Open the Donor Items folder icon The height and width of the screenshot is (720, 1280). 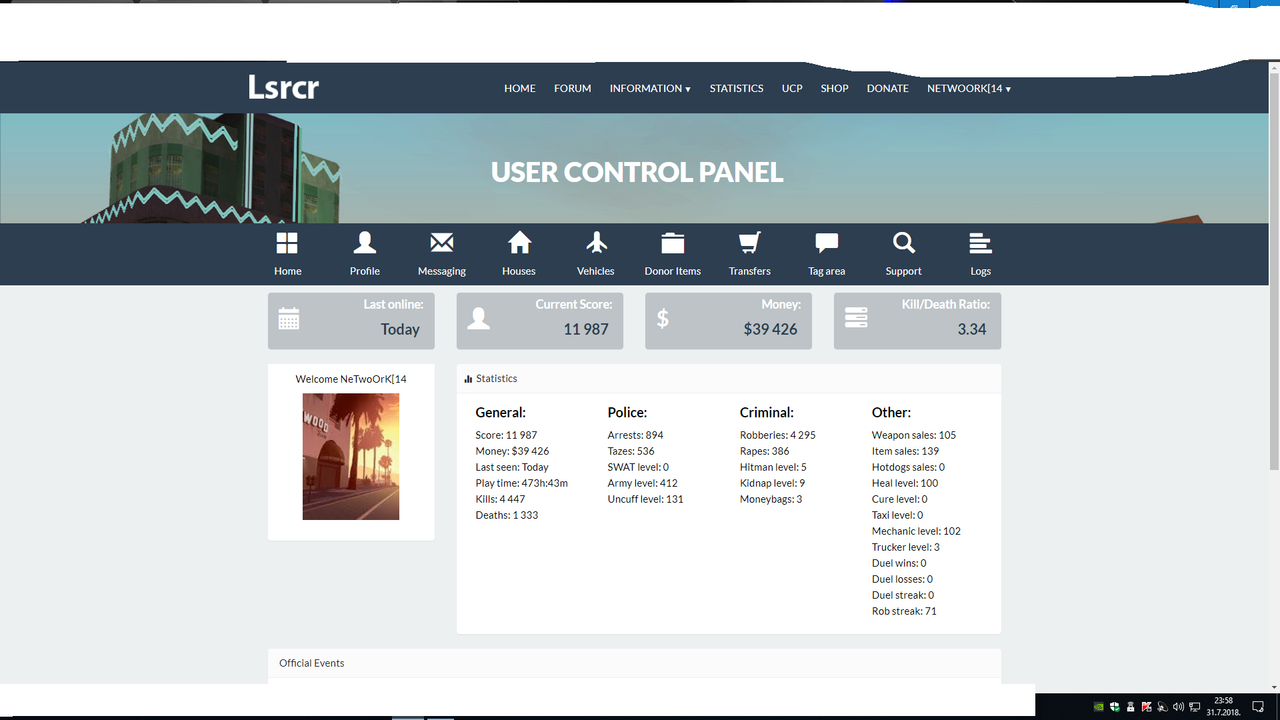[673, 243]
